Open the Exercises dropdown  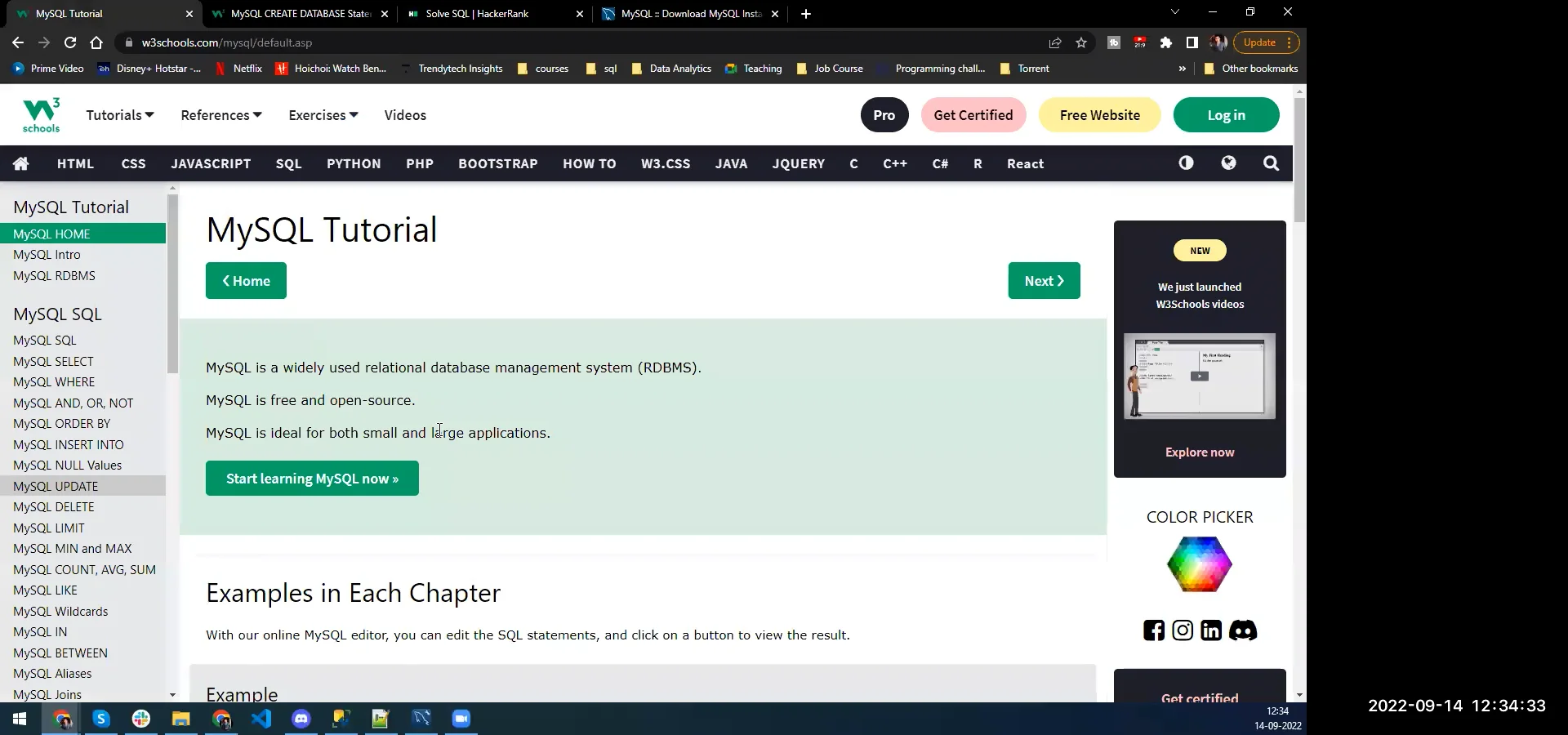pyautogui.click(x=322, y=115)
